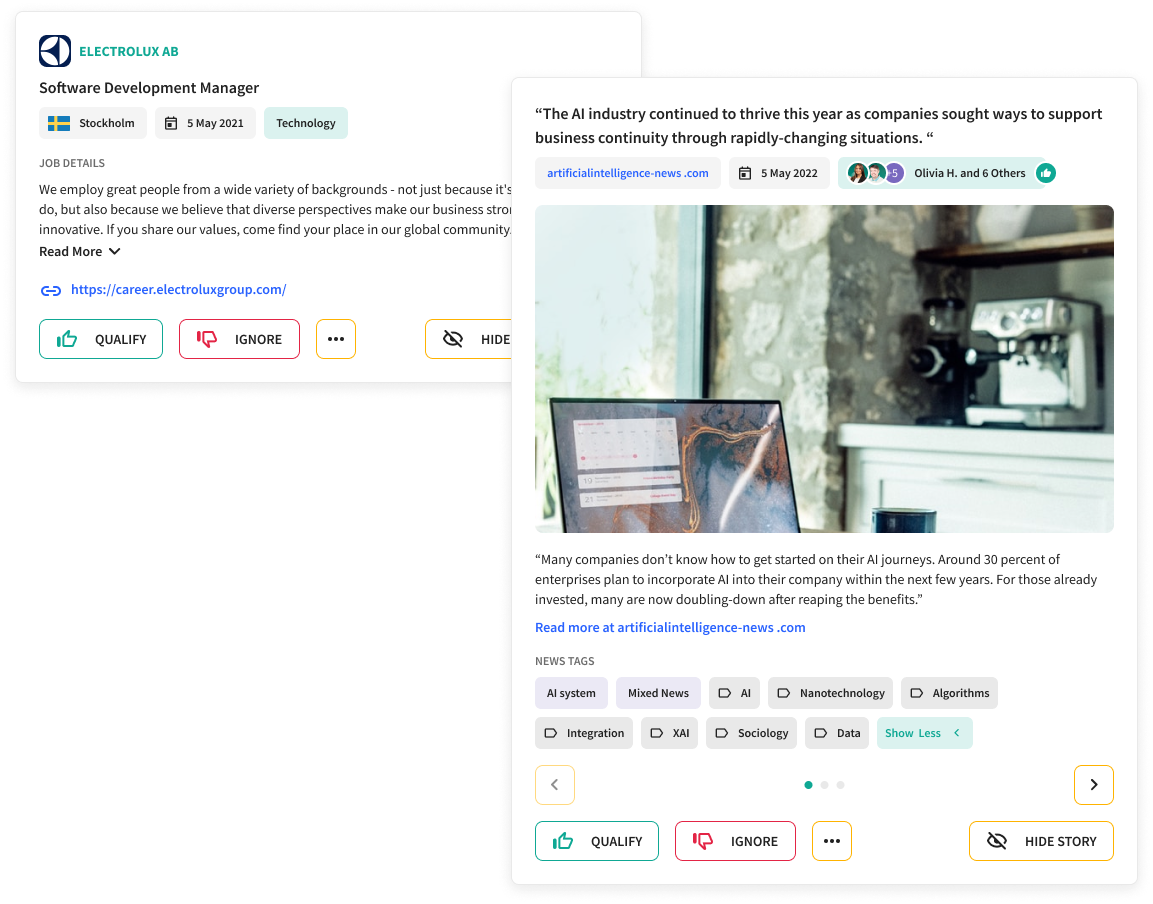Viewport: 1153px width, 904px height.
Task: Go to next story with right arrow
Action: pyautogui.click(x=1093, y=785)
